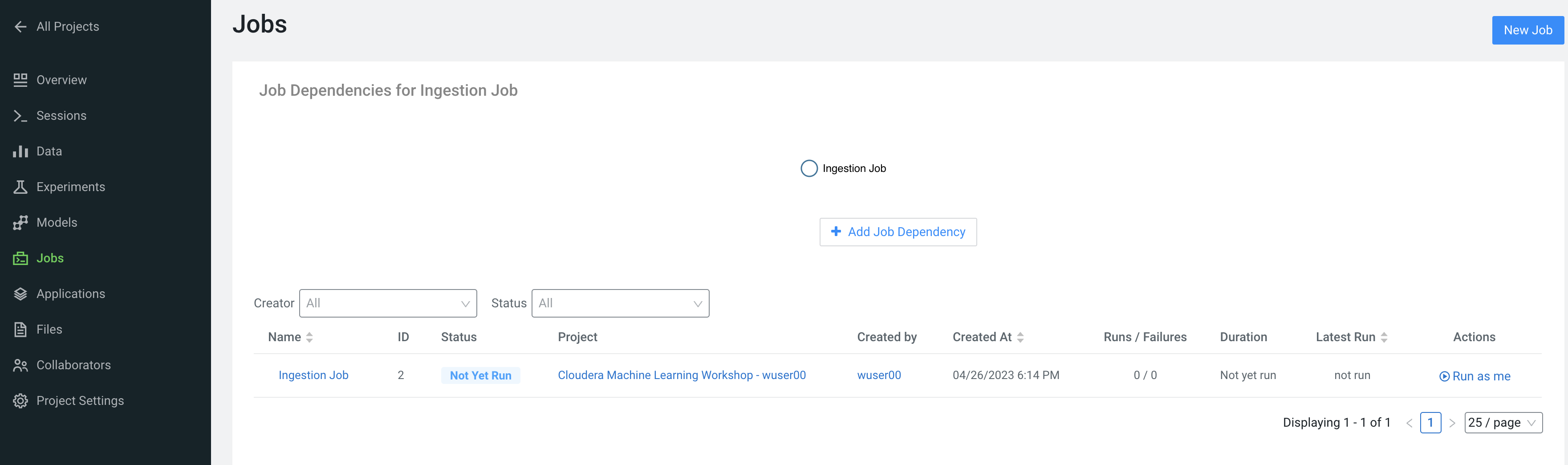Open the Status filter dropdown
The image size is (1568, 465).
620,303
